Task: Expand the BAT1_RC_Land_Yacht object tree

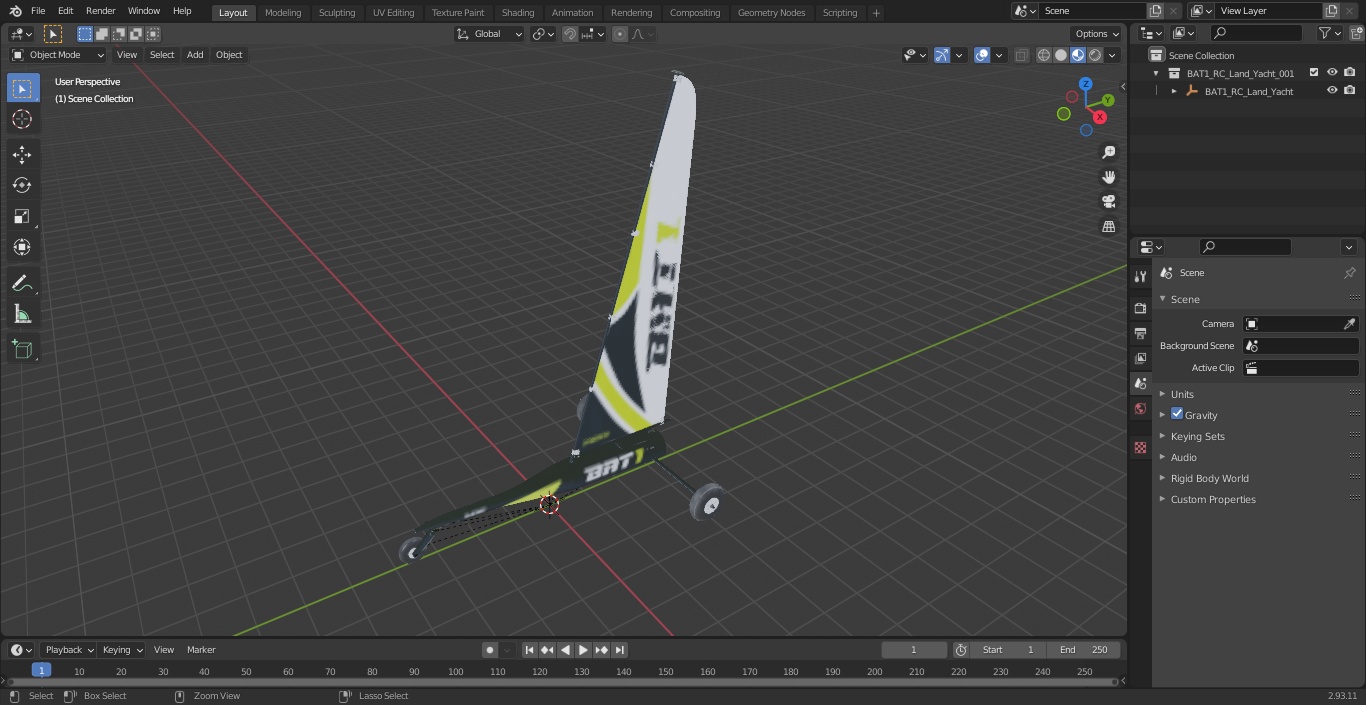Action: (1174, 91)
